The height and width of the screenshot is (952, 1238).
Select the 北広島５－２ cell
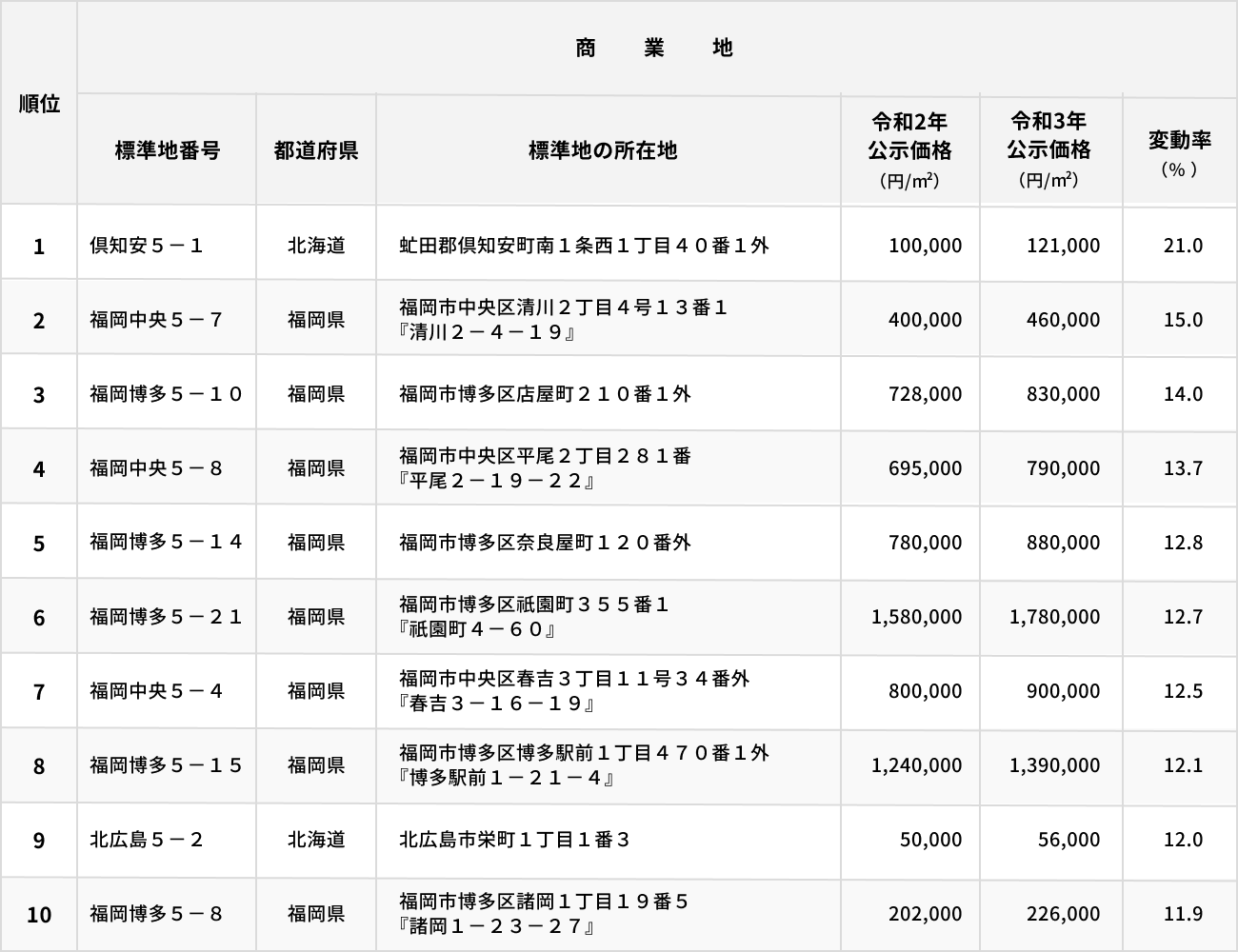(148, 840)
